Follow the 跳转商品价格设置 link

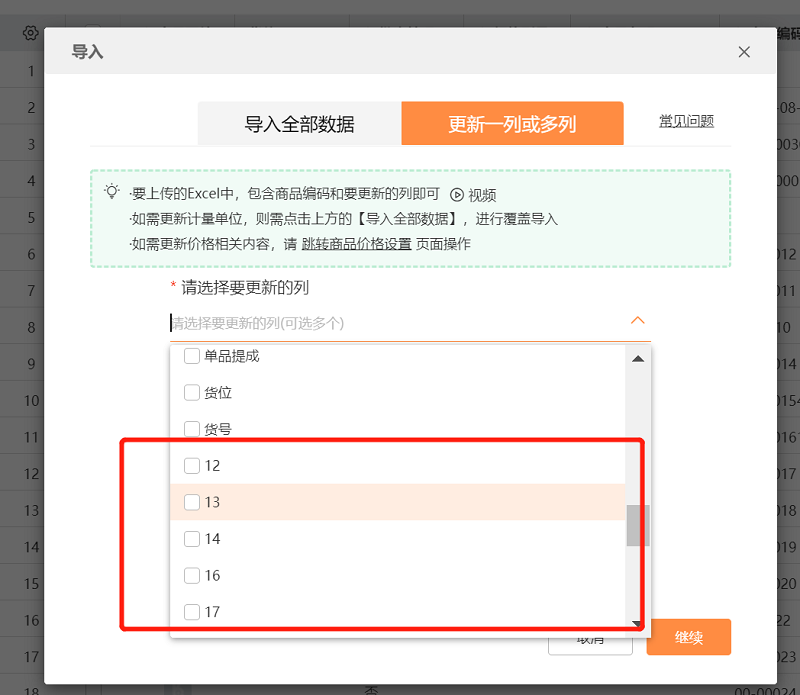point(357,244)
